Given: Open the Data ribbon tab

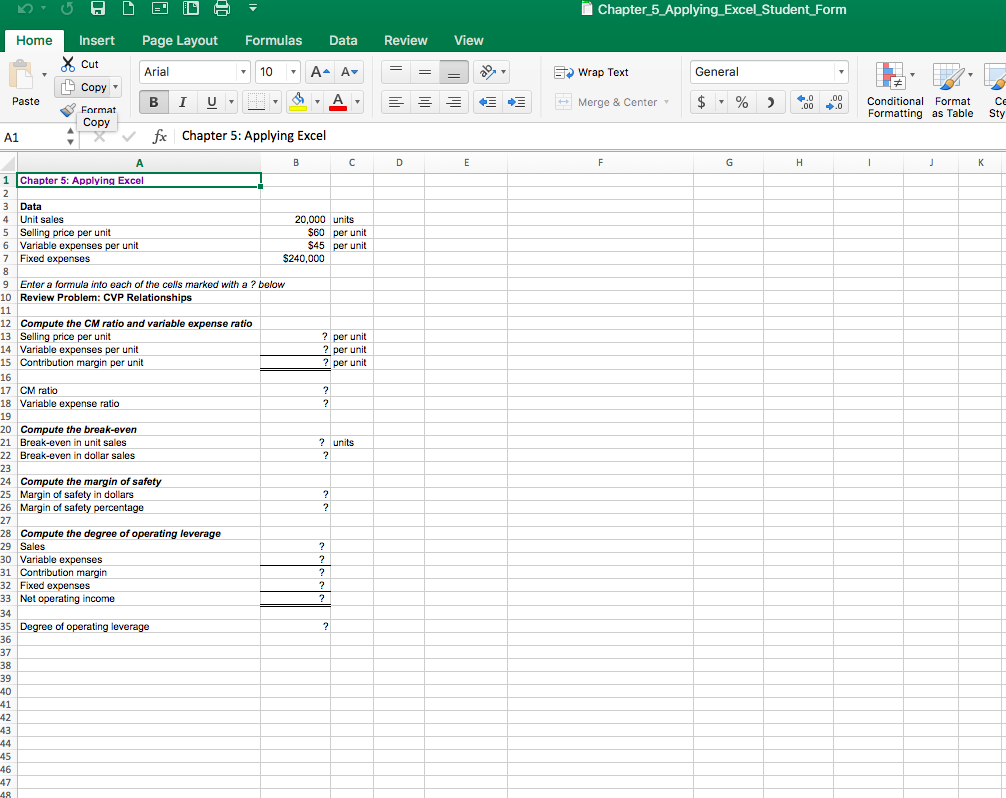Looking at the screenshot, I should (x=343, y=40).
